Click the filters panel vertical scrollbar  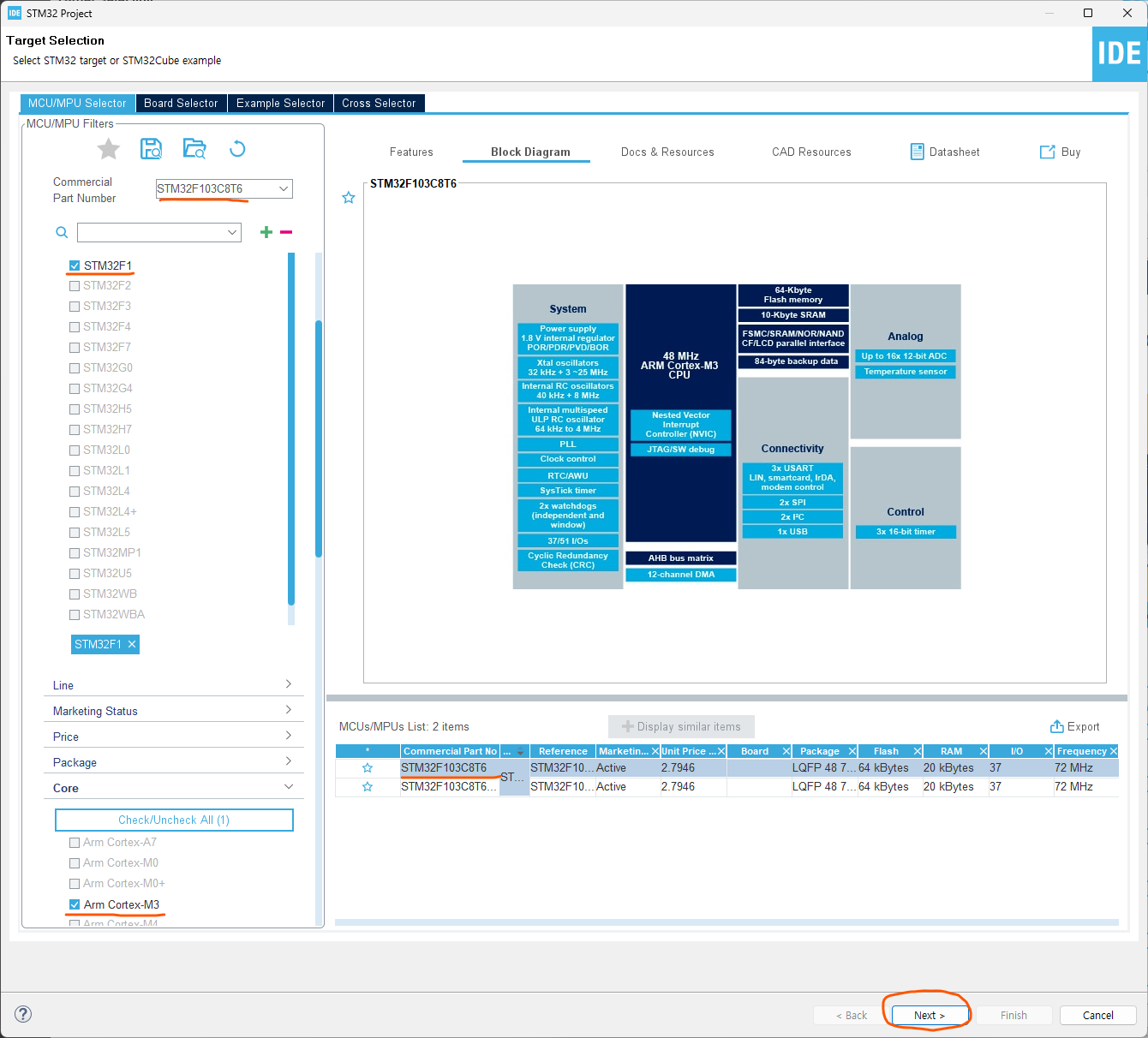pos(319,437)
